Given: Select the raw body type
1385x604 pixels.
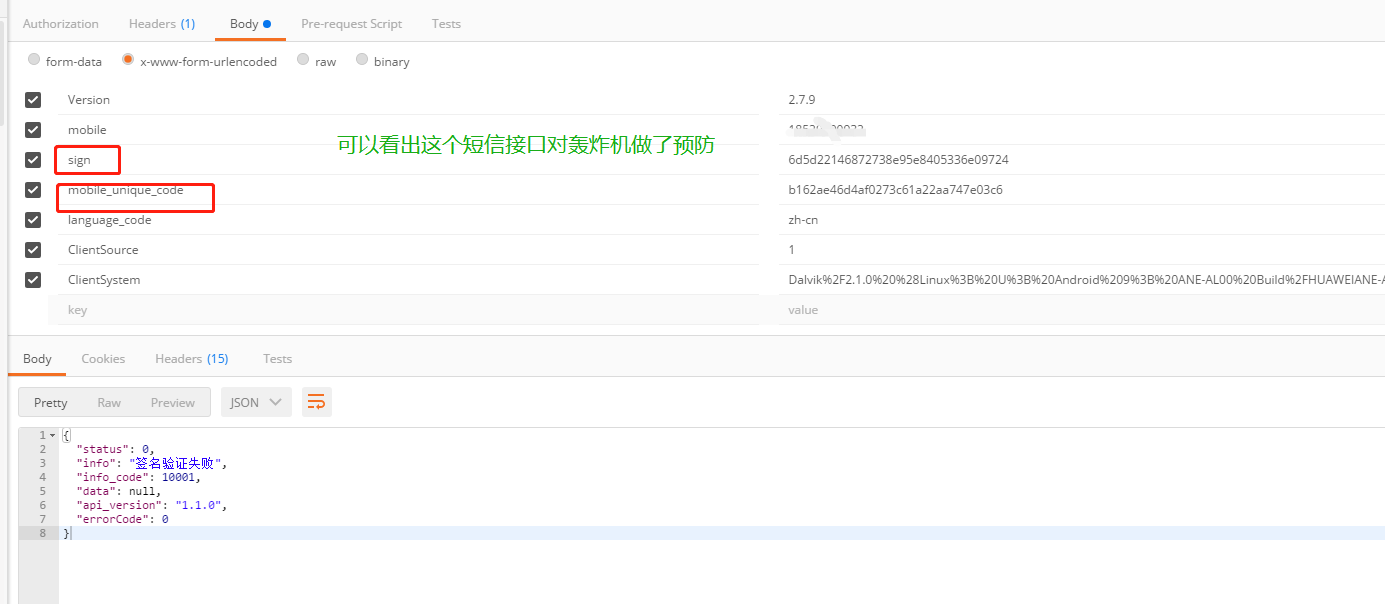Looking at the screenshot, I should 302,60.
